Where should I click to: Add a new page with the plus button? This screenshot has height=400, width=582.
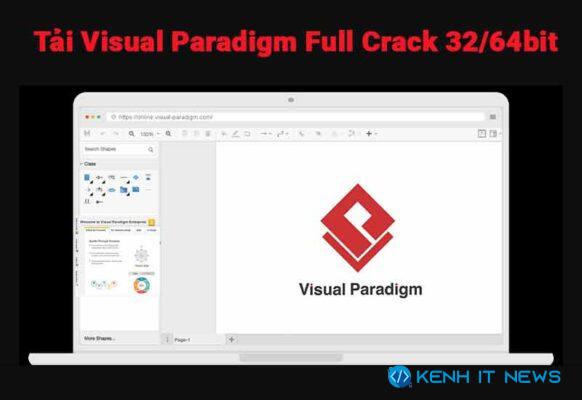[232, 340]
